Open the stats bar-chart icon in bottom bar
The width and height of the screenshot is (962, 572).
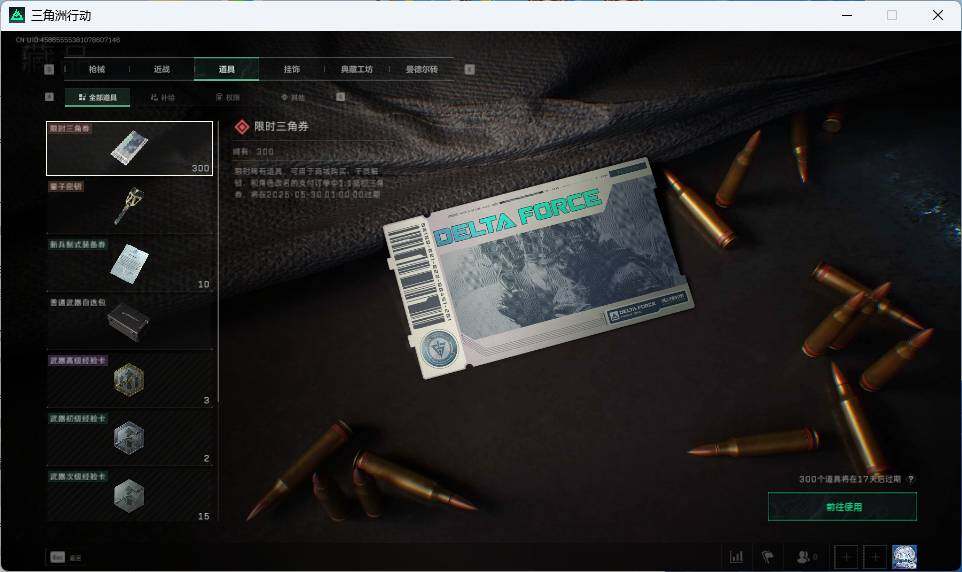tap(736, 557)
